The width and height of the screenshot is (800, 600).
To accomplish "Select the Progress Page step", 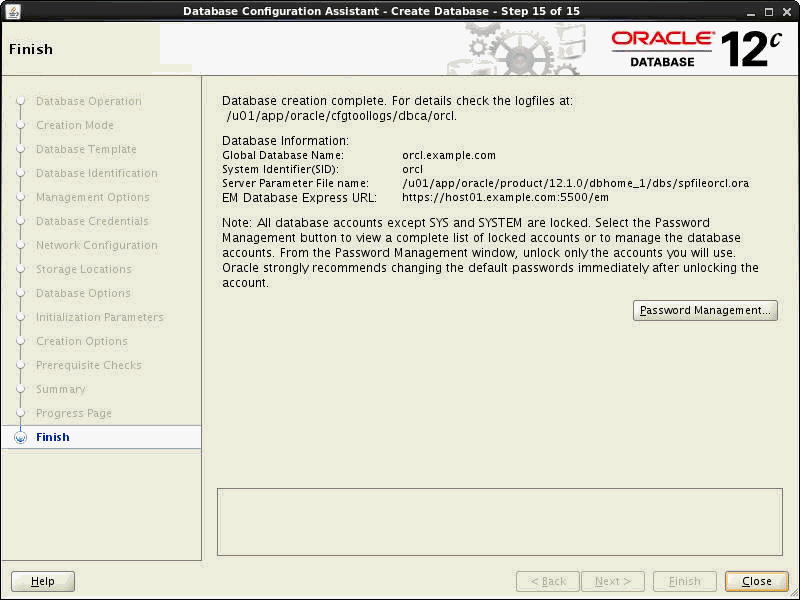I will pos(73,413).
